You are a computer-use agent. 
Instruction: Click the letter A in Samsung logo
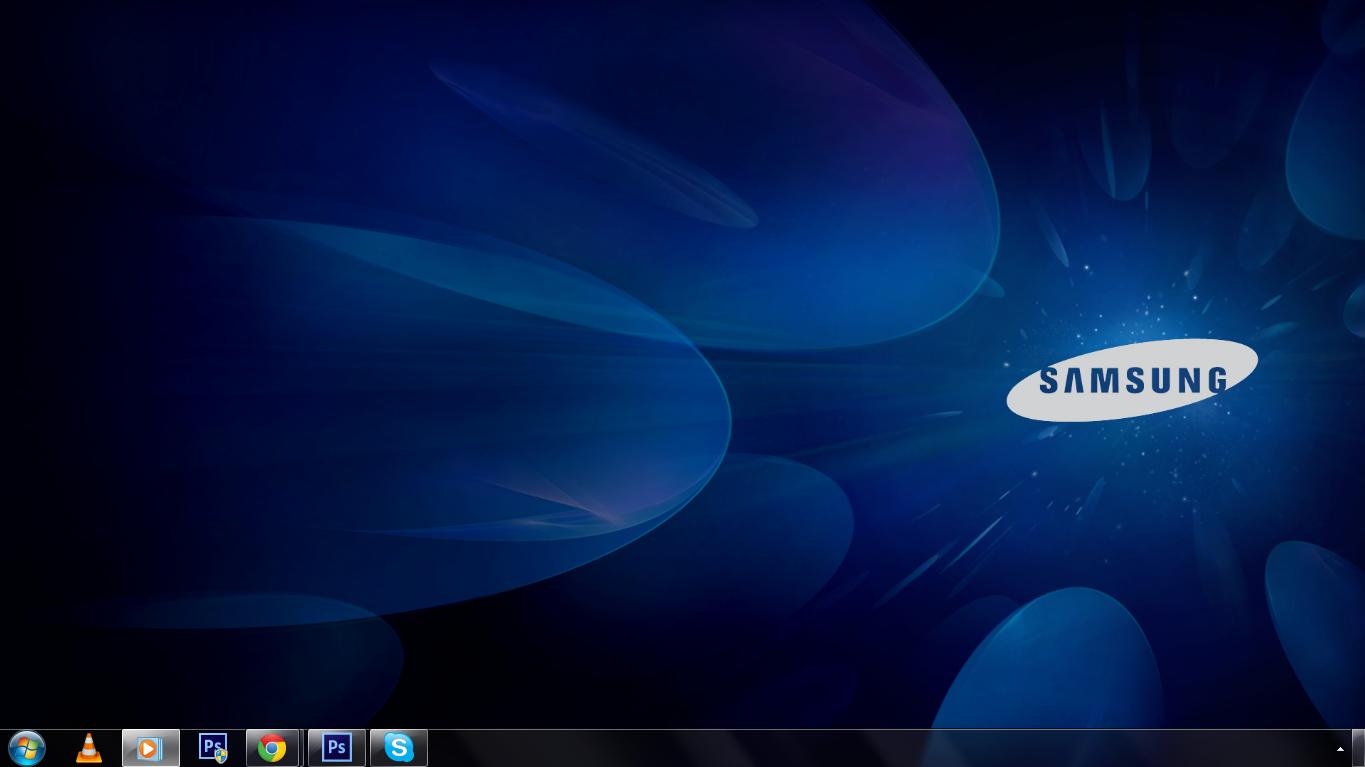pyautogui.click(x=1073, y=381)
